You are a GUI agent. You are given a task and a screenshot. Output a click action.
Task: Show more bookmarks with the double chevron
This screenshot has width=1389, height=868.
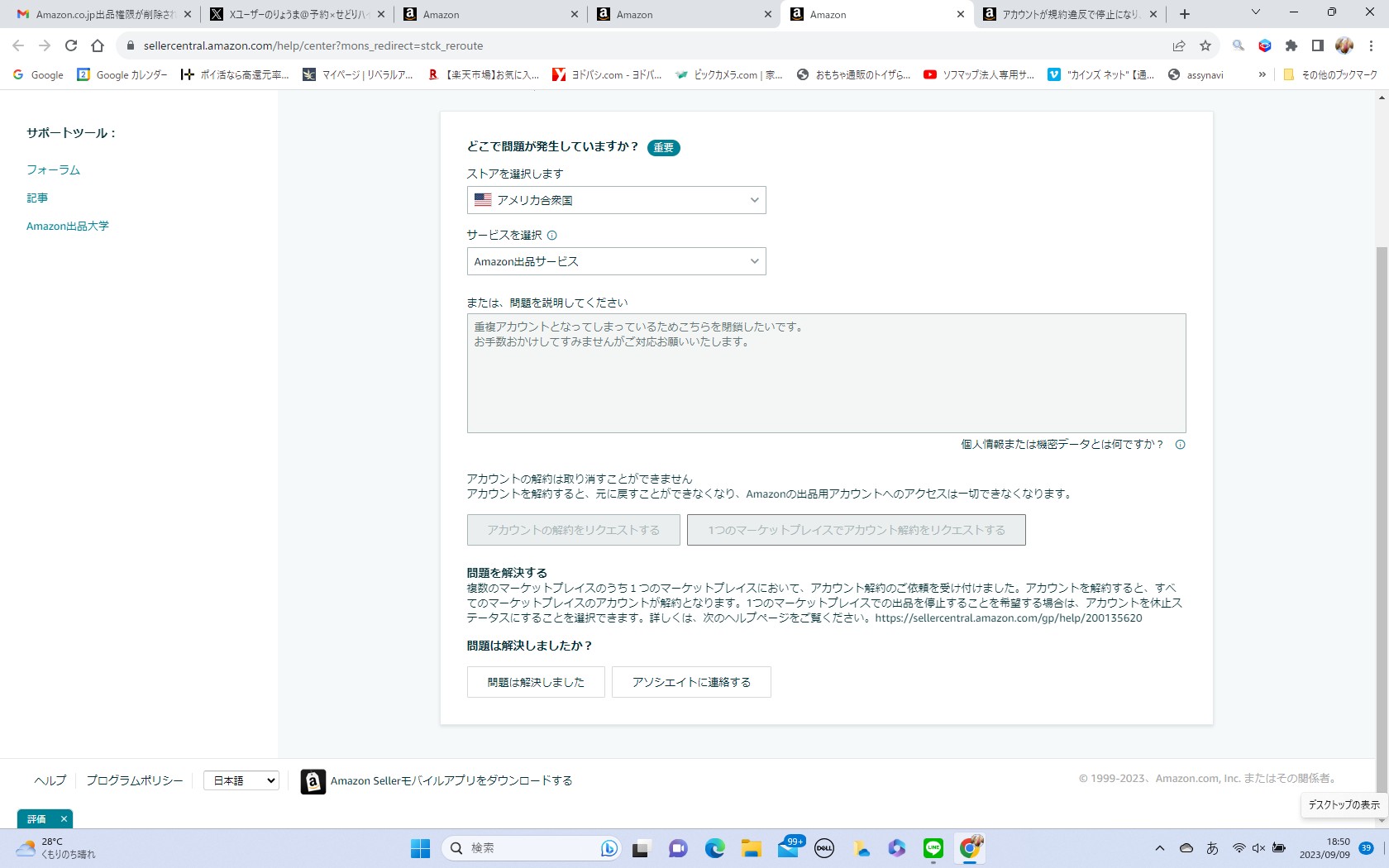coord(1262,74)
